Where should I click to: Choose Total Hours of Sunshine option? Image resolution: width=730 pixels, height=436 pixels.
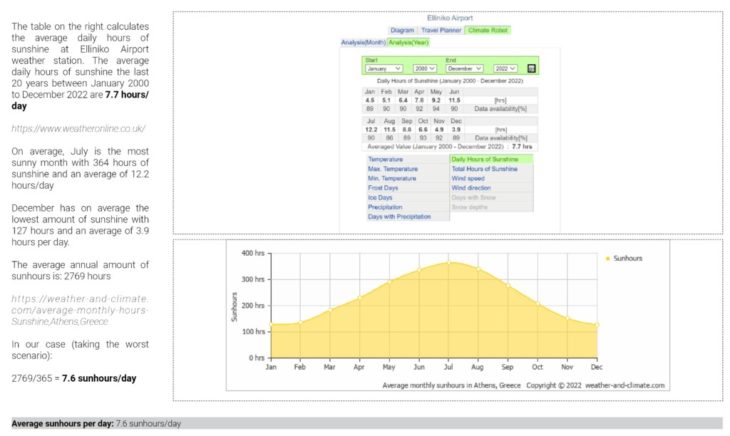484,169
